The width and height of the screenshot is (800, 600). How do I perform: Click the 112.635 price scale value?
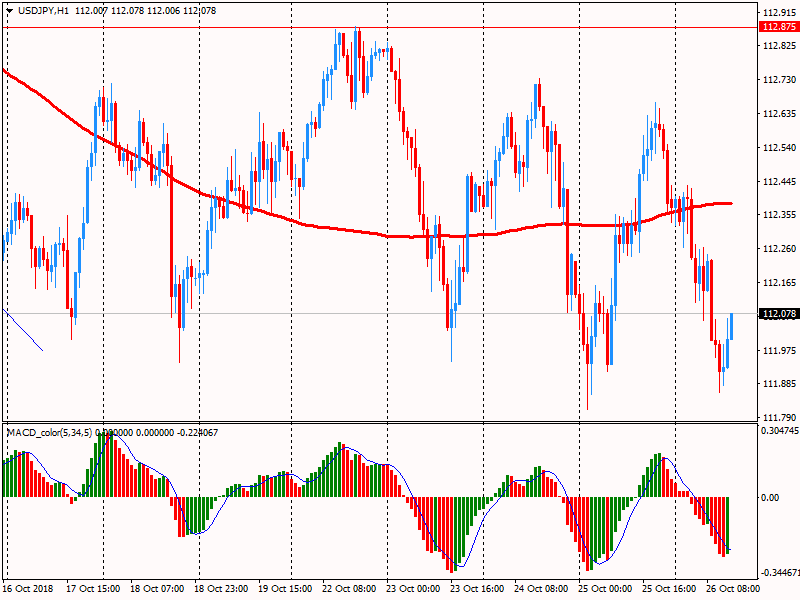pos(779,114)
